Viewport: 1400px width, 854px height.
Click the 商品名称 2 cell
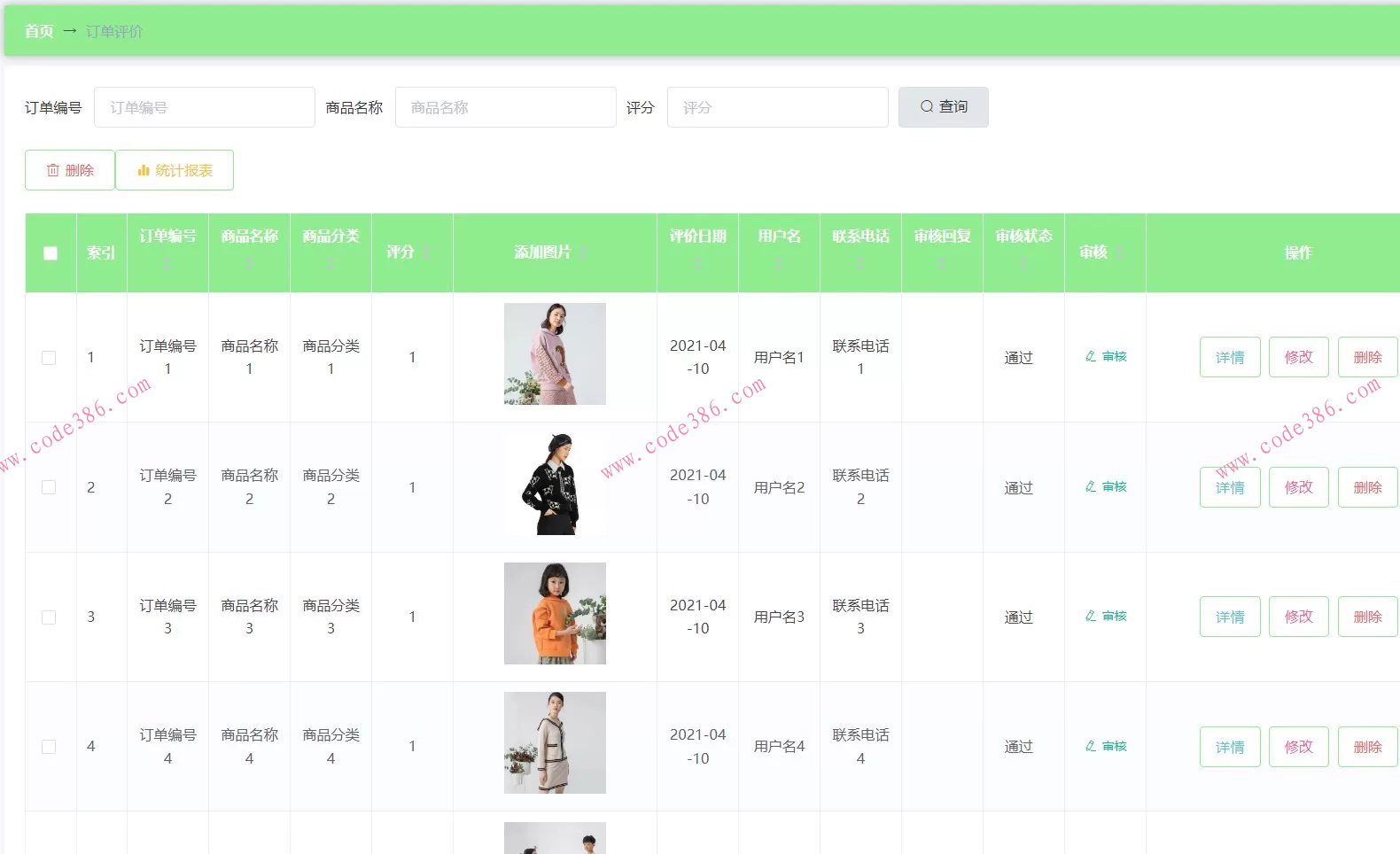(x=249, y=487)
